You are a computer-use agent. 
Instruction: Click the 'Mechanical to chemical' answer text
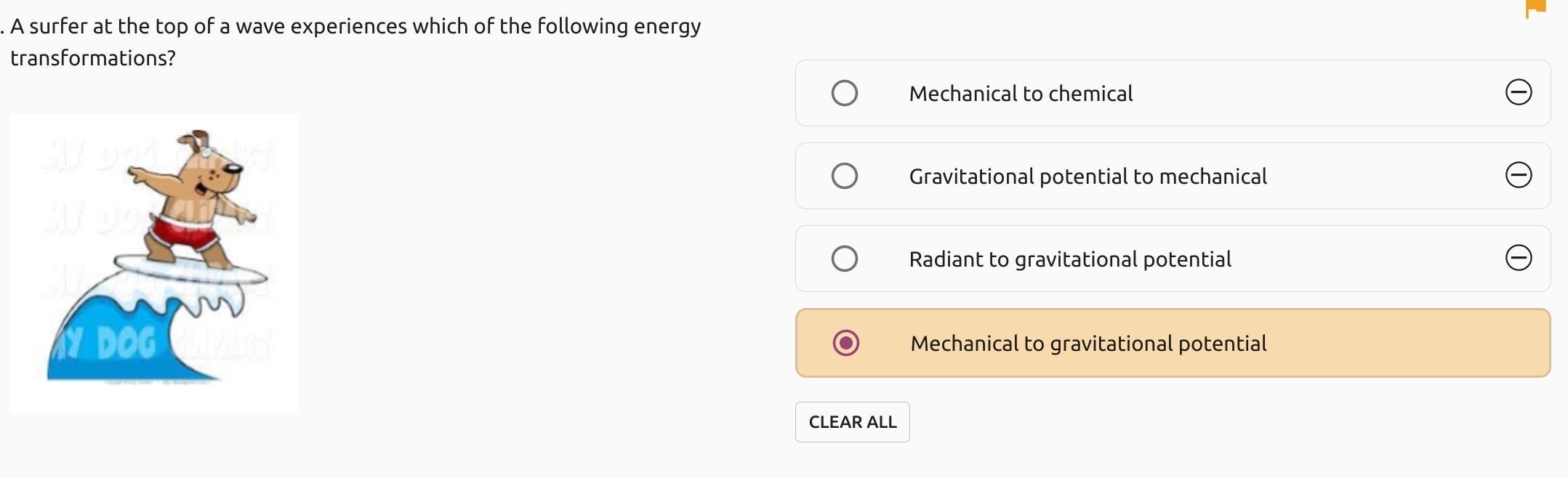[1021, 94]
